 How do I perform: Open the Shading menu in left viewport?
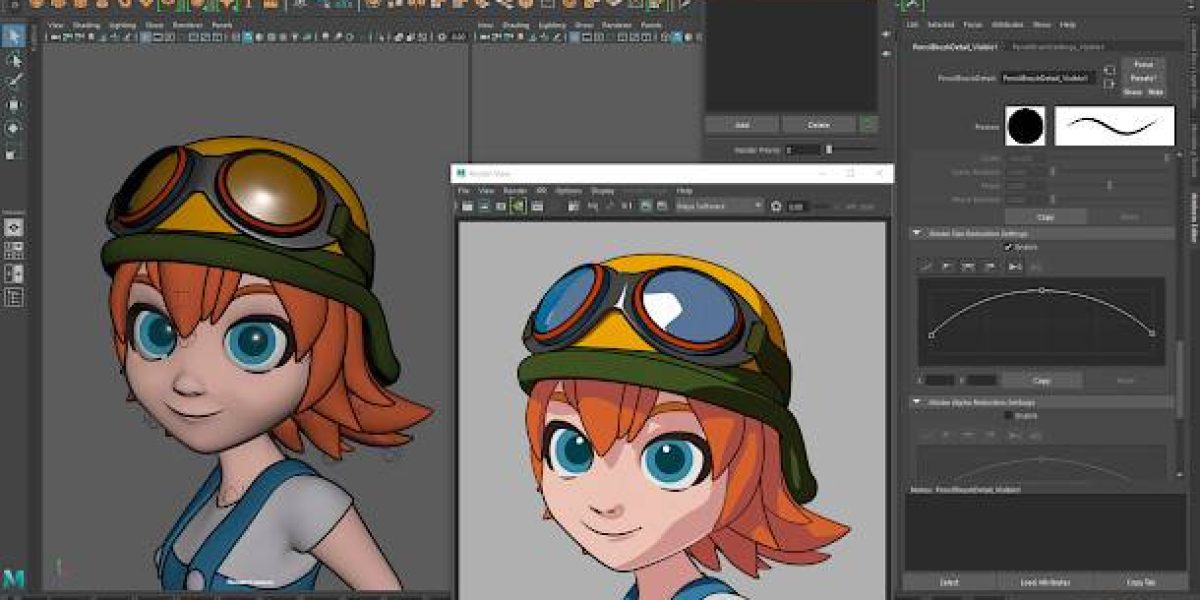pos(86,24)
